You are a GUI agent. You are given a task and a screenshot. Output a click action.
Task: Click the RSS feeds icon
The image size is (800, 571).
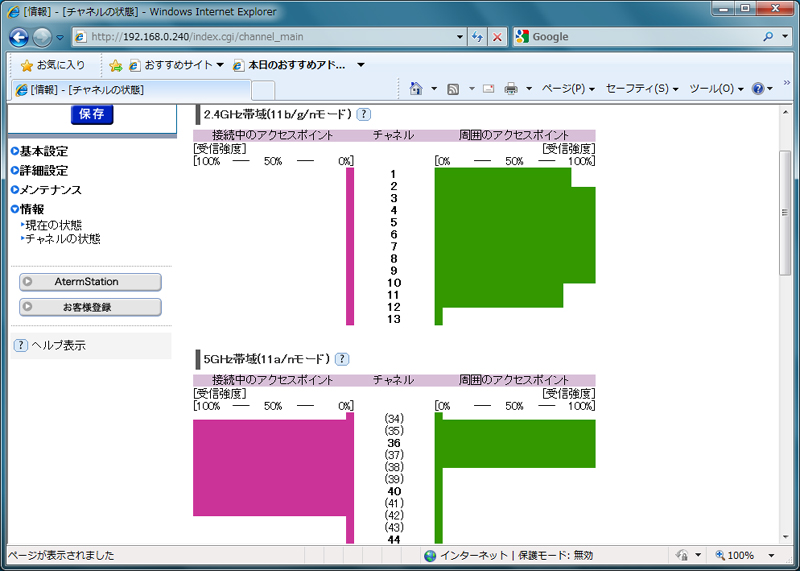(x=453, y=89)
